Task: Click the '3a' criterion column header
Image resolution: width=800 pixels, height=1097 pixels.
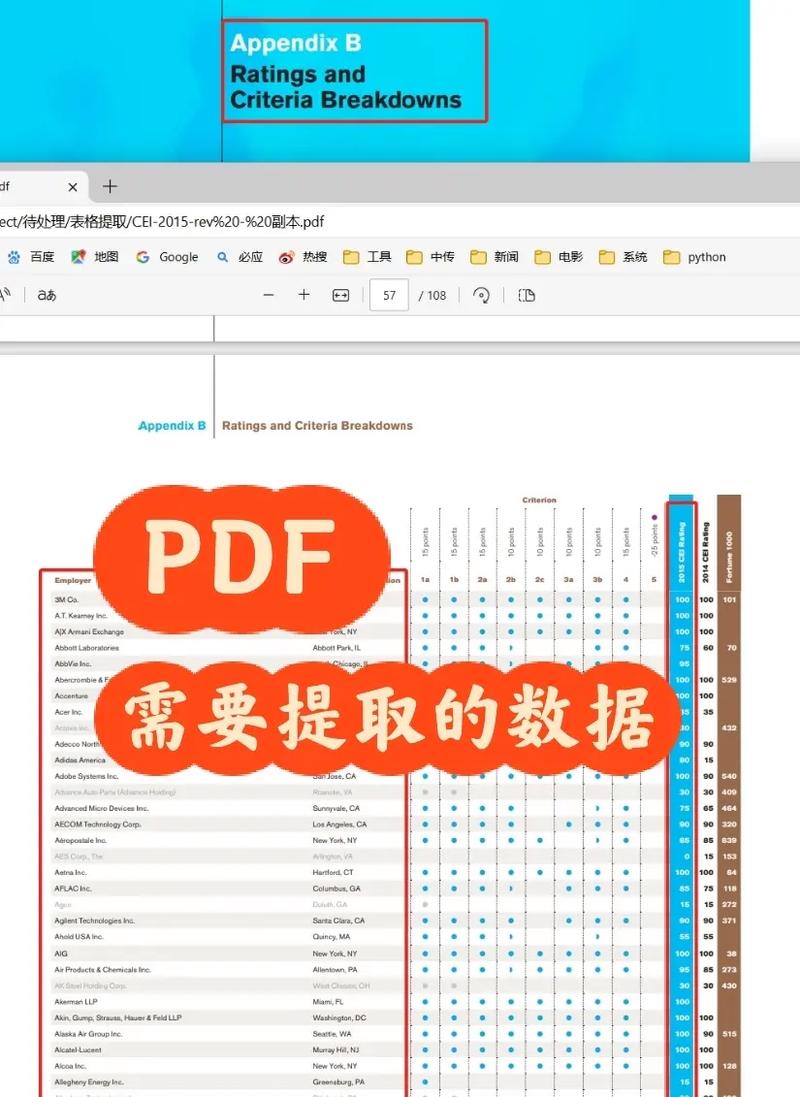Action: point(568,580)
